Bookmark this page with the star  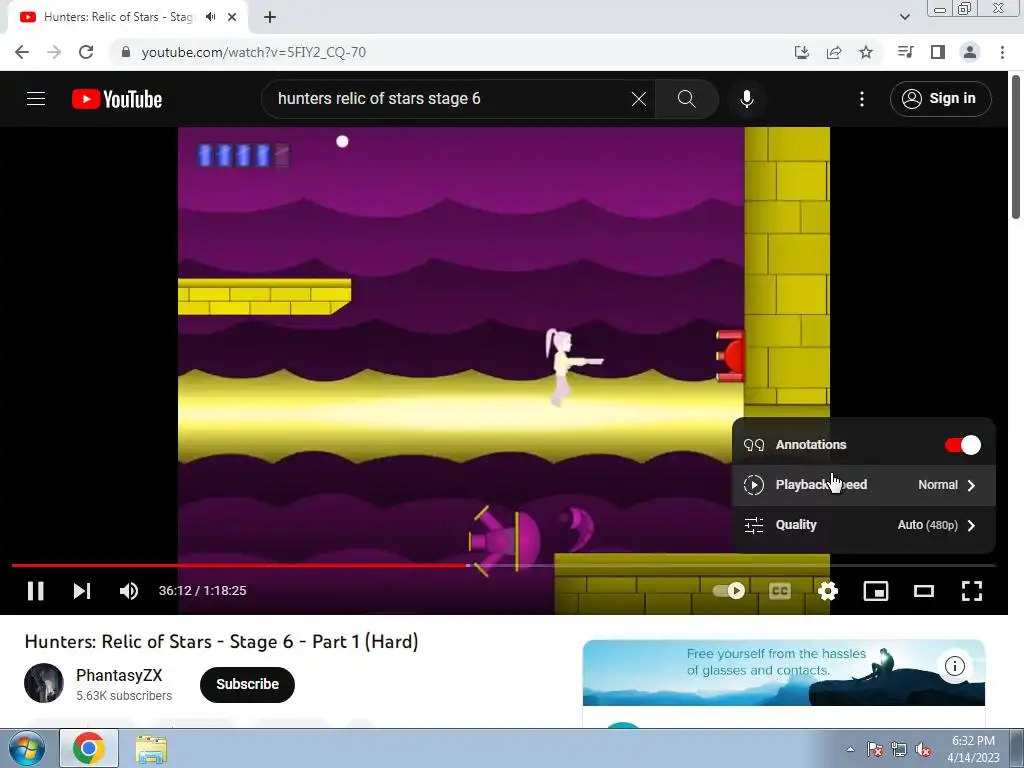[x=866, y=52]
